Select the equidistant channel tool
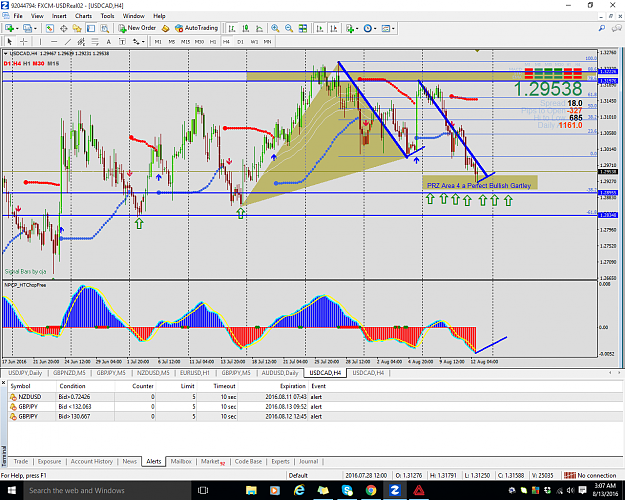Viewport: 625px width, 500px height. click(81, 41)
